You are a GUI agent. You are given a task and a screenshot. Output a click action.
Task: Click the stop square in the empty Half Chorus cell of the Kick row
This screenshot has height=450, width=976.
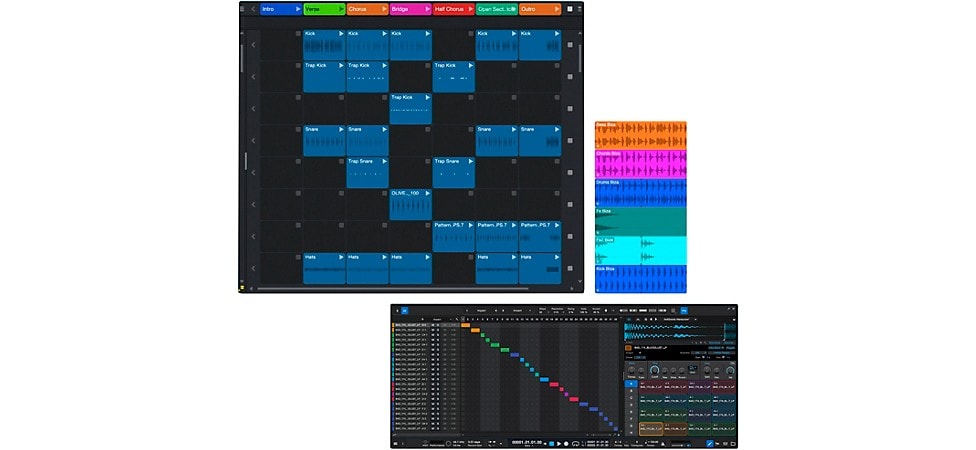(471, 34)
